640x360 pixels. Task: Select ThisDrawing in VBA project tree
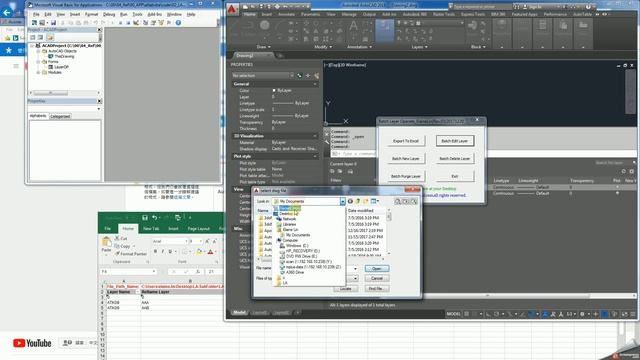[64, 56]
